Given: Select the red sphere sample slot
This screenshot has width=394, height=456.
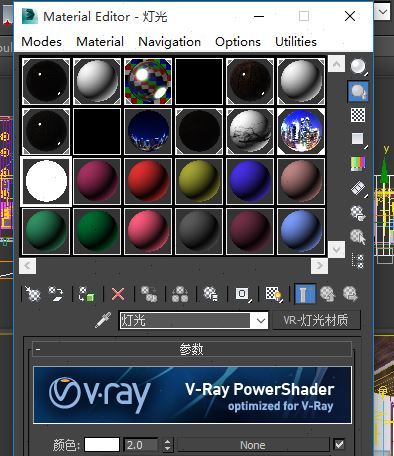Looking at the screenshot, I should (148, 181).
